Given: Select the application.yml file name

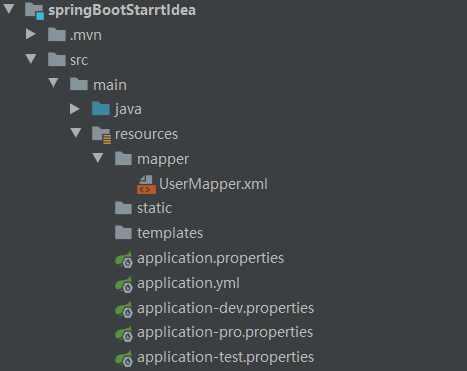Looking at the screenshot, I should [188, 284].
